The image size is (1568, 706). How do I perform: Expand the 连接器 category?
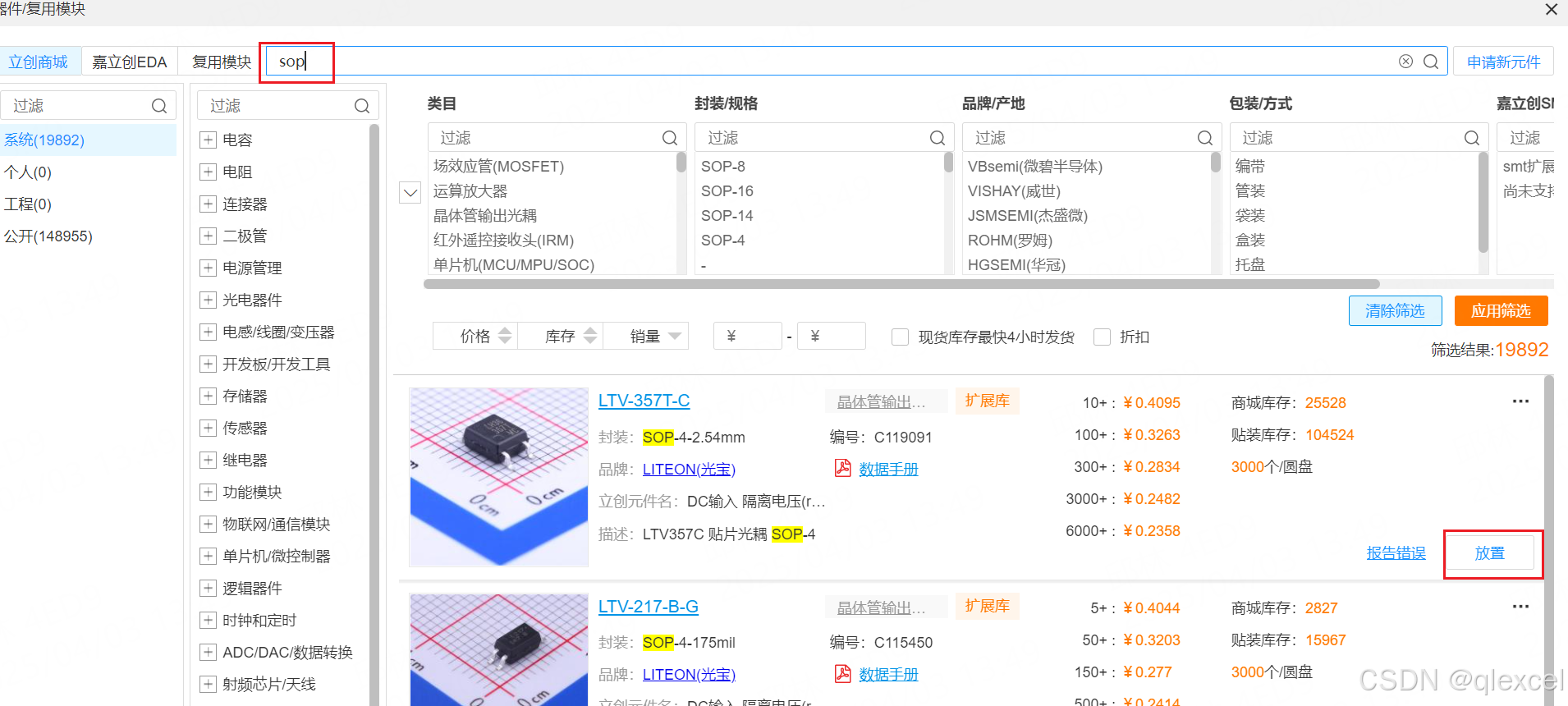[208, 204]
